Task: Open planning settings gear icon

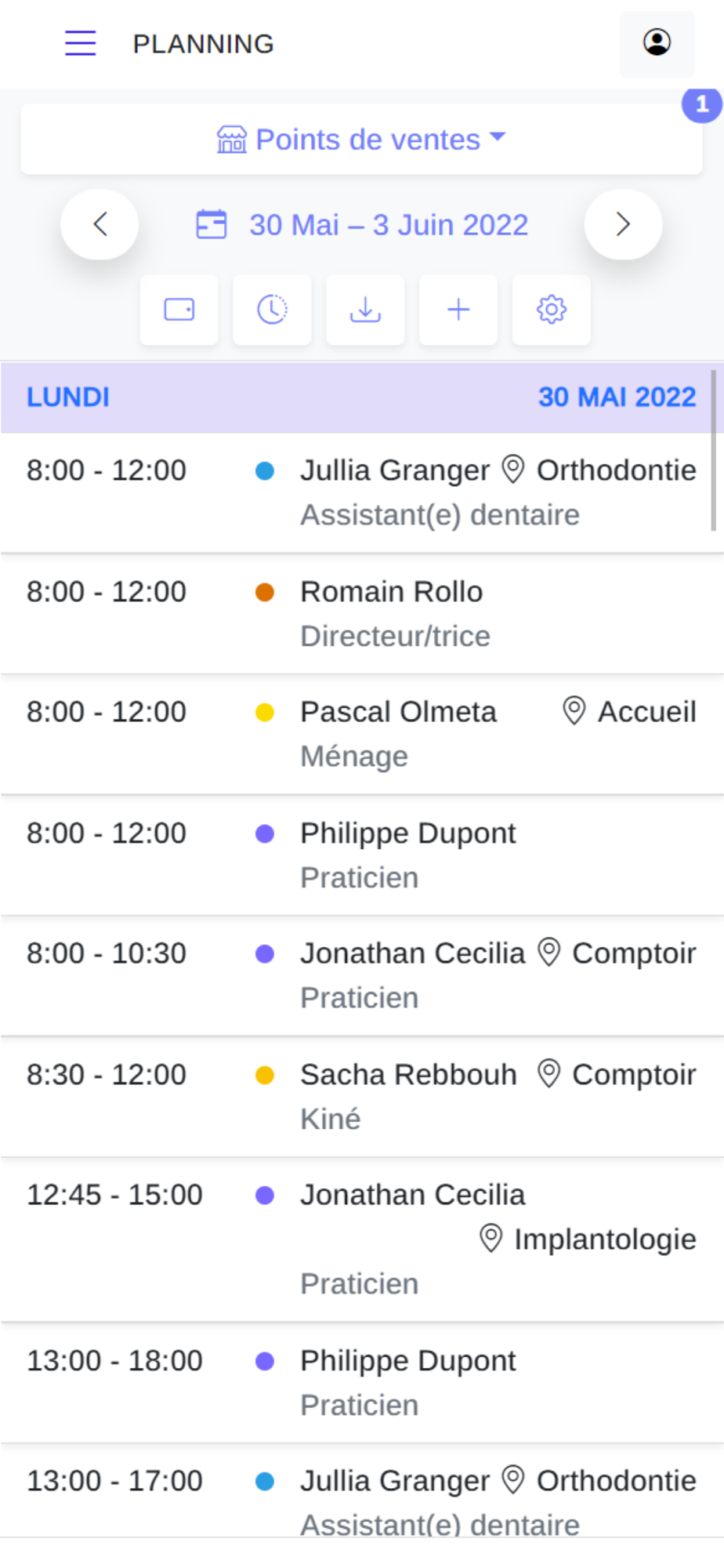Action: click(x=552, y=310)
